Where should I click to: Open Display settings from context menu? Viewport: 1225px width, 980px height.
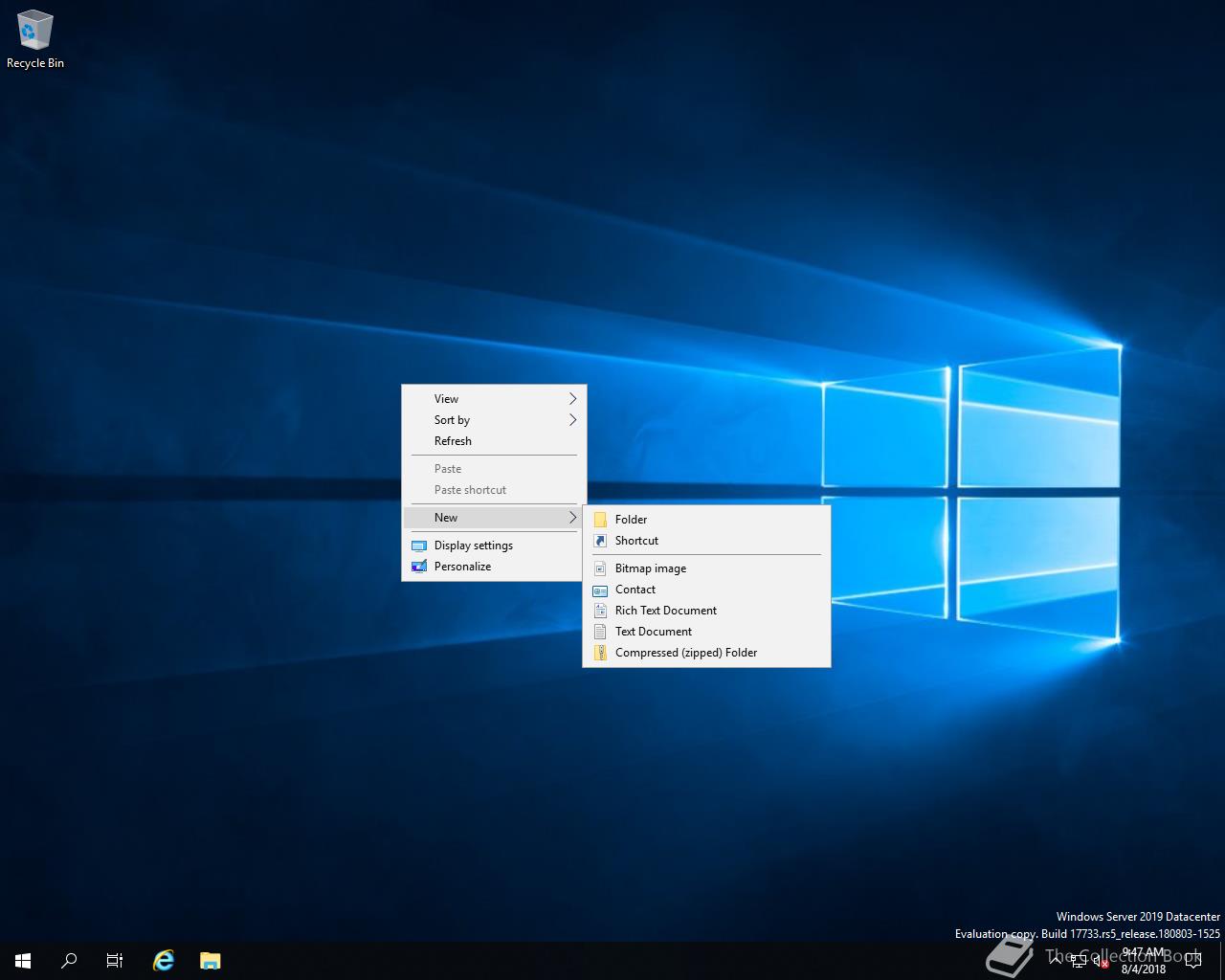(494, 546)
